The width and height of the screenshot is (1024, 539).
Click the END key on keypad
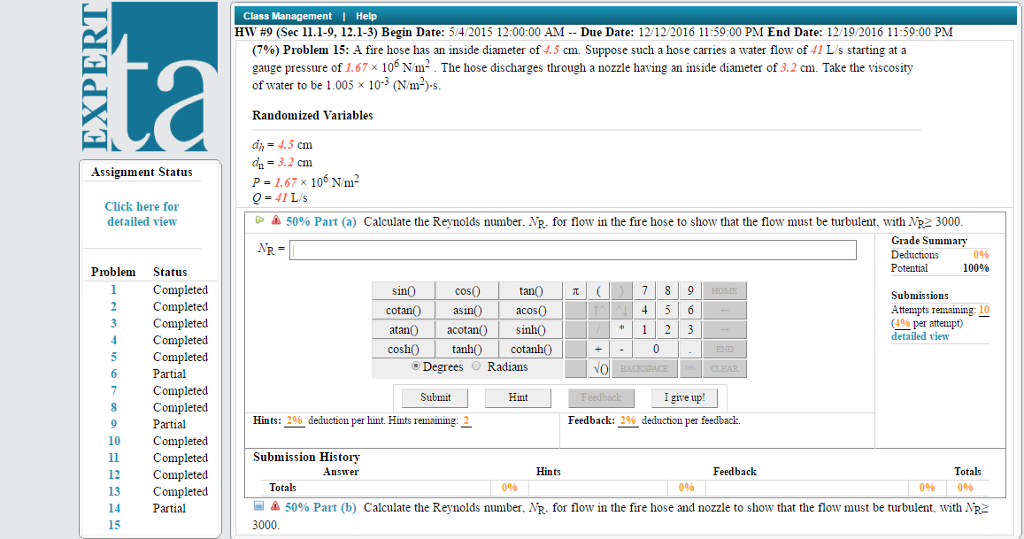tap(724, 350)
